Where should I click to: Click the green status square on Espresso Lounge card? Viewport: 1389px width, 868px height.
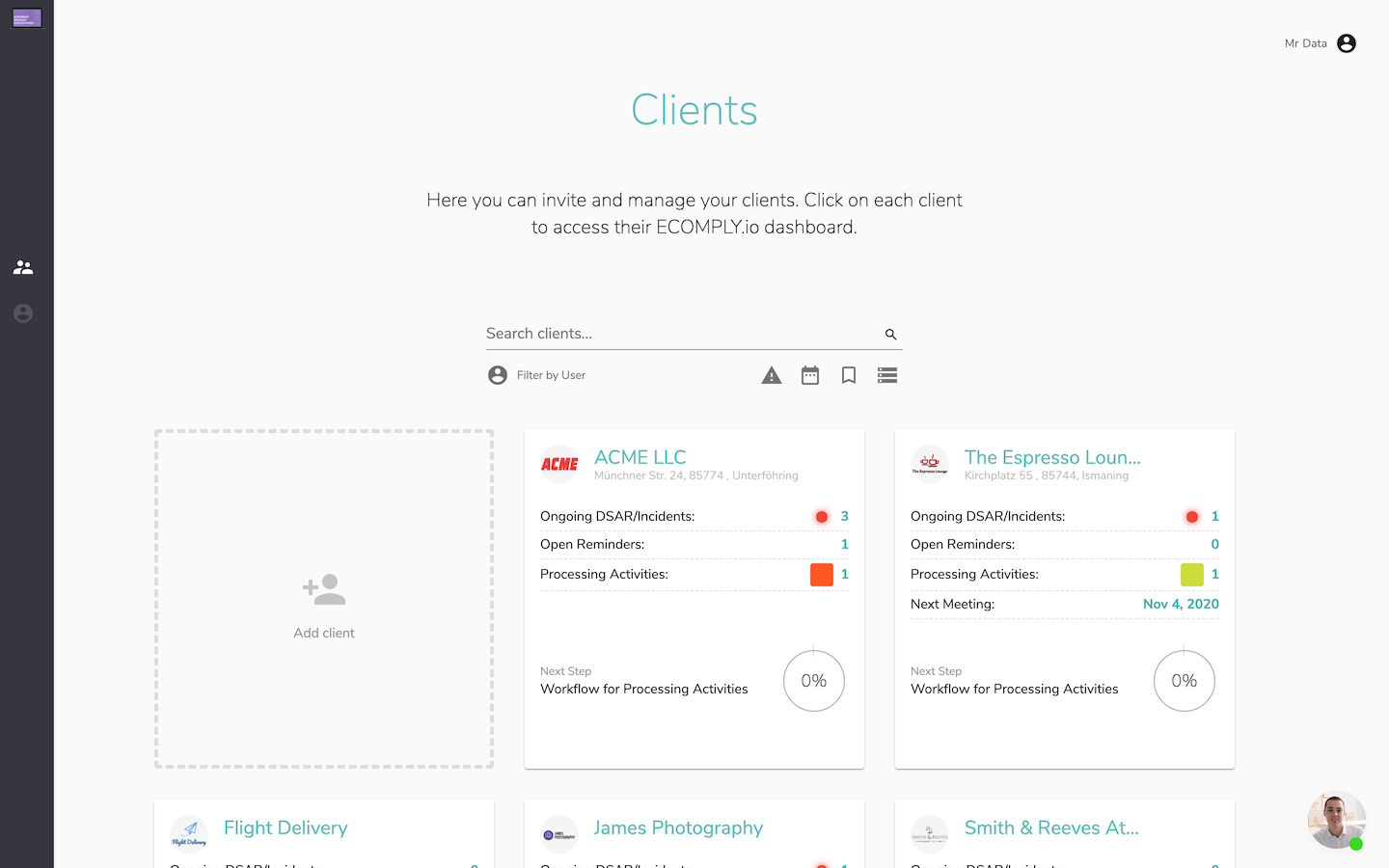1191,574
